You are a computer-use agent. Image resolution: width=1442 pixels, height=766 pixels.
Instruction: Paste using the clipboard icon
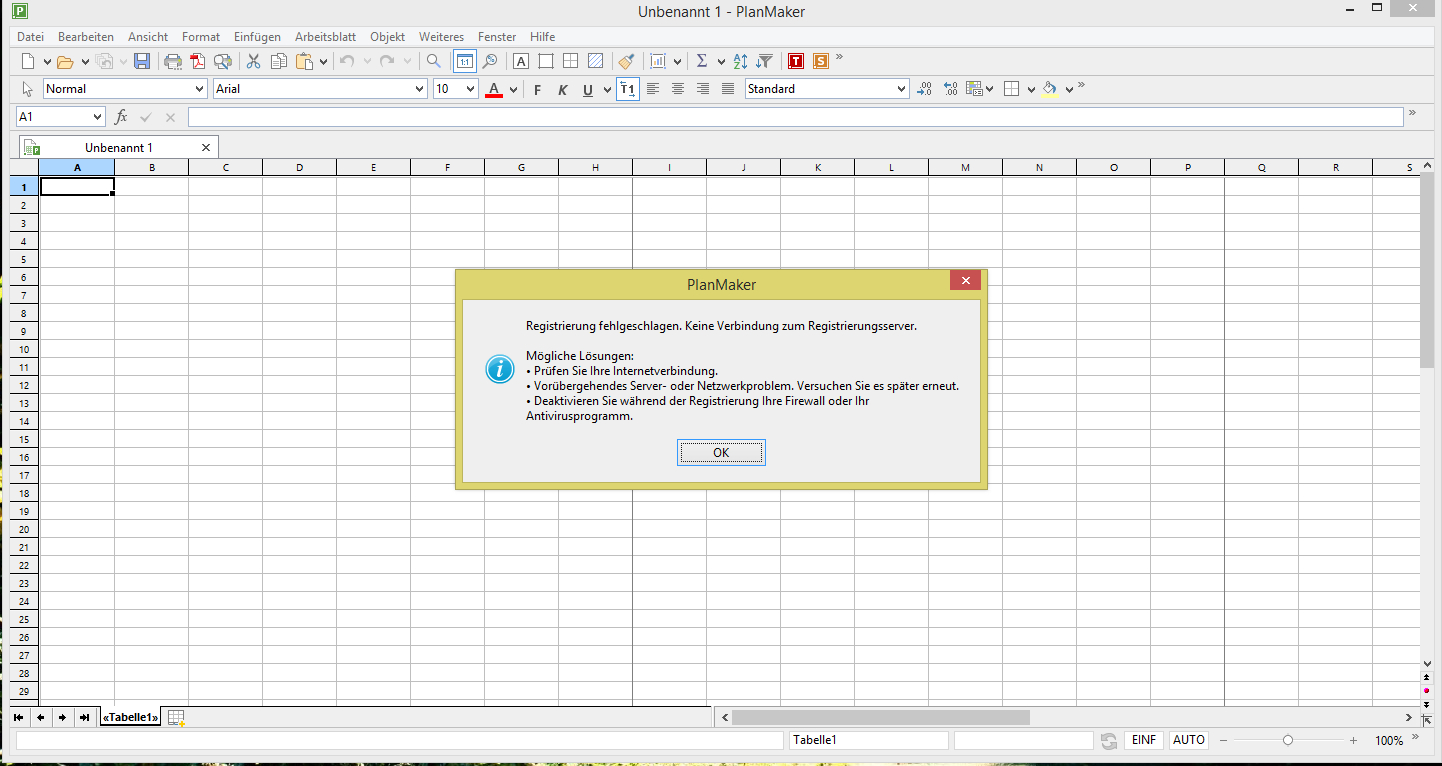[x=304, y=62]
